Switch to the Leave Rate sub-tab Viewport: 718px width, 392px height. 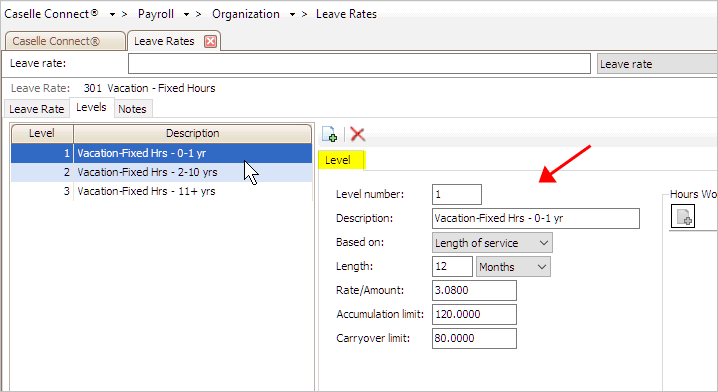coord(37,109)
